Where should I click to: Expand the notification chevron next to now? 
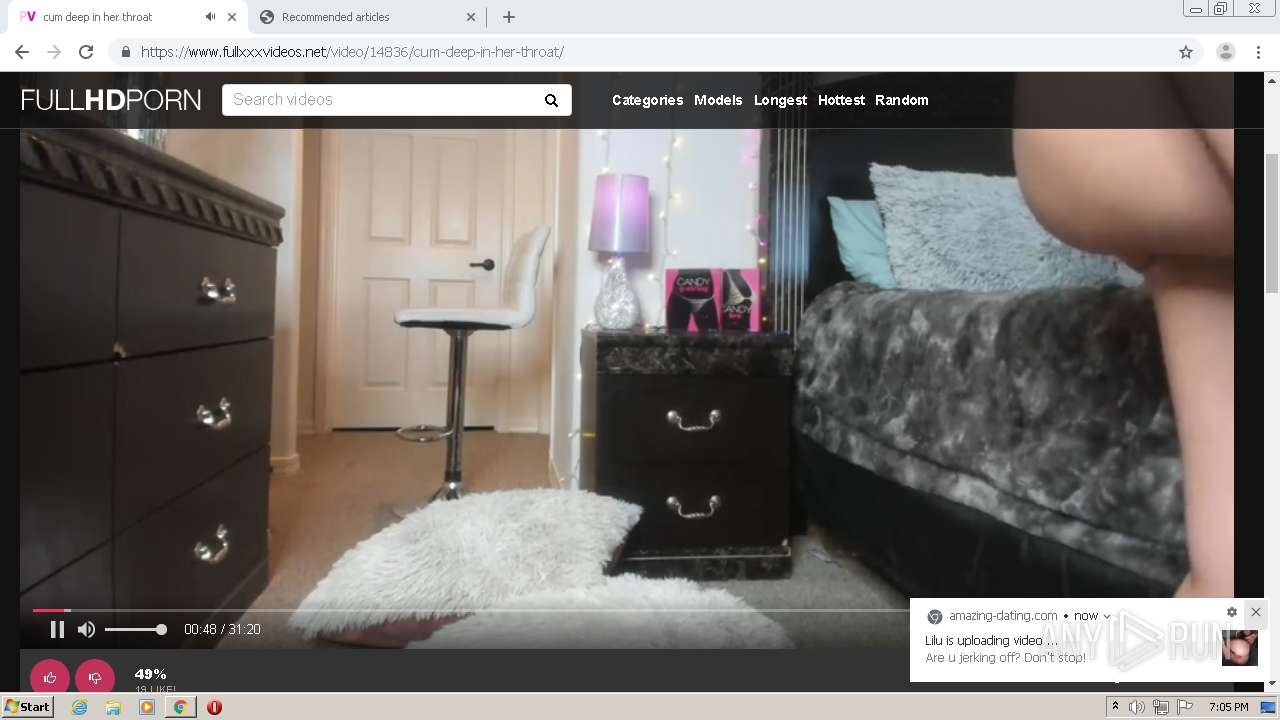[1106, 616]
